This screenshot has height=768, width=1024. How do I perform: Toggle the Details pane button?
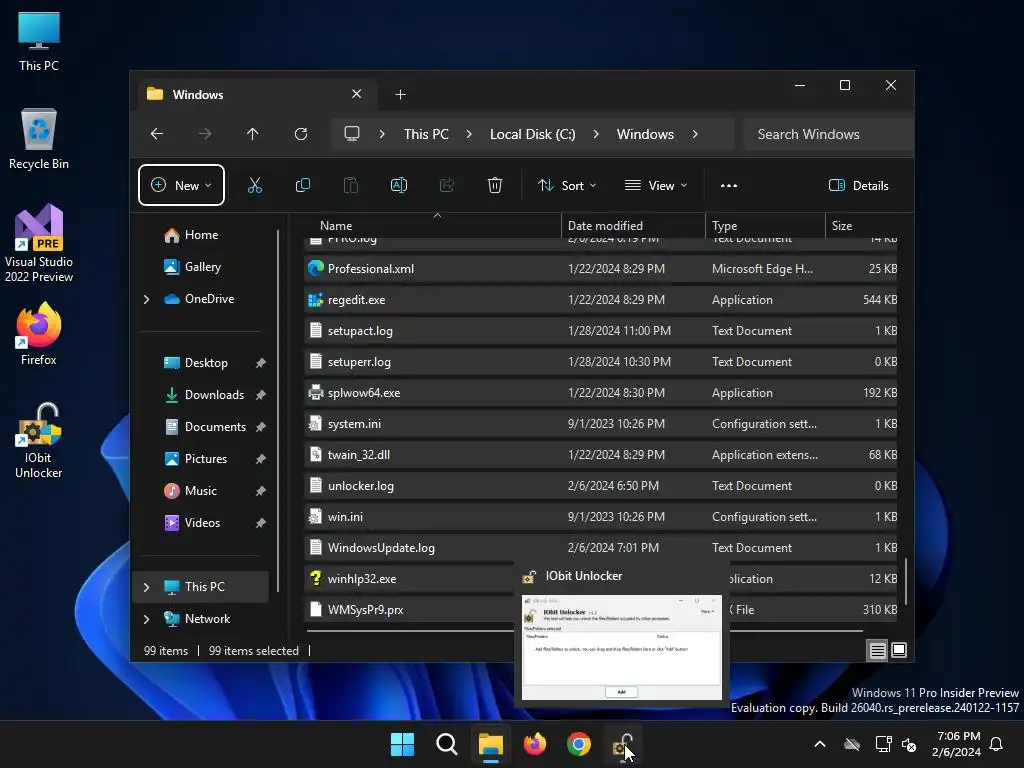pos(858,185)
